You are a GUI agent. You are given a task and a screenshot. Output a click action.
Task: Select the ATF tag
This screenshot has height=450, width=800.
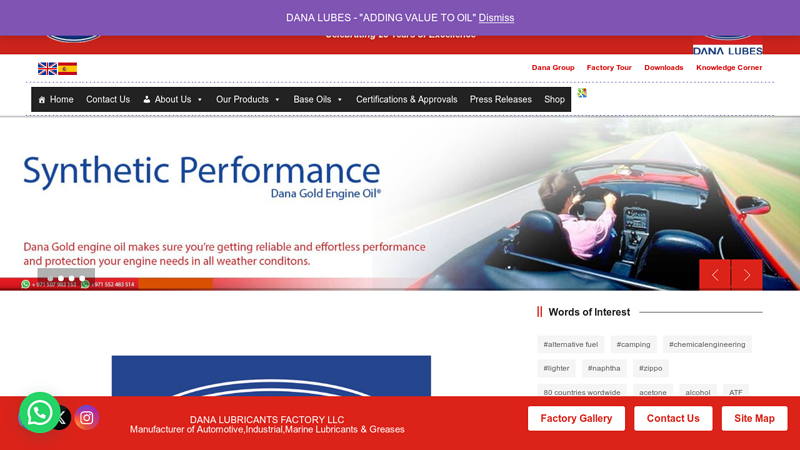tap(736, 391)
